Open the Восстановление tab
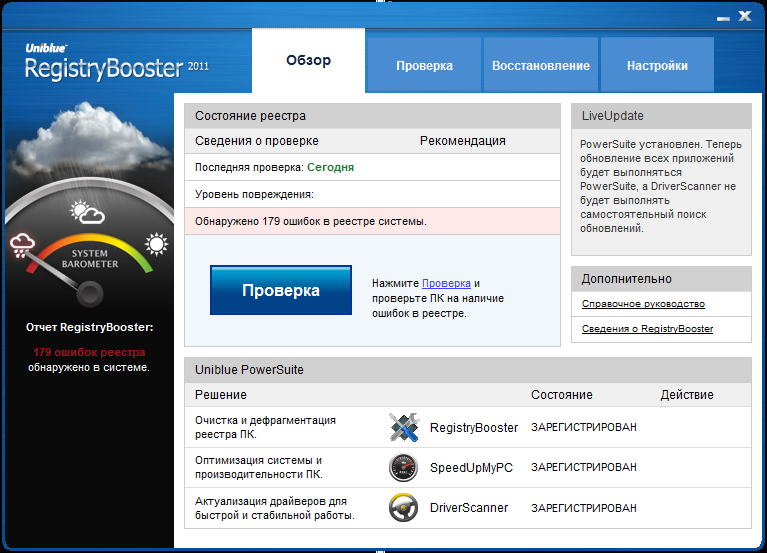Viewport: 767px width, 553px height. point(540,66)
